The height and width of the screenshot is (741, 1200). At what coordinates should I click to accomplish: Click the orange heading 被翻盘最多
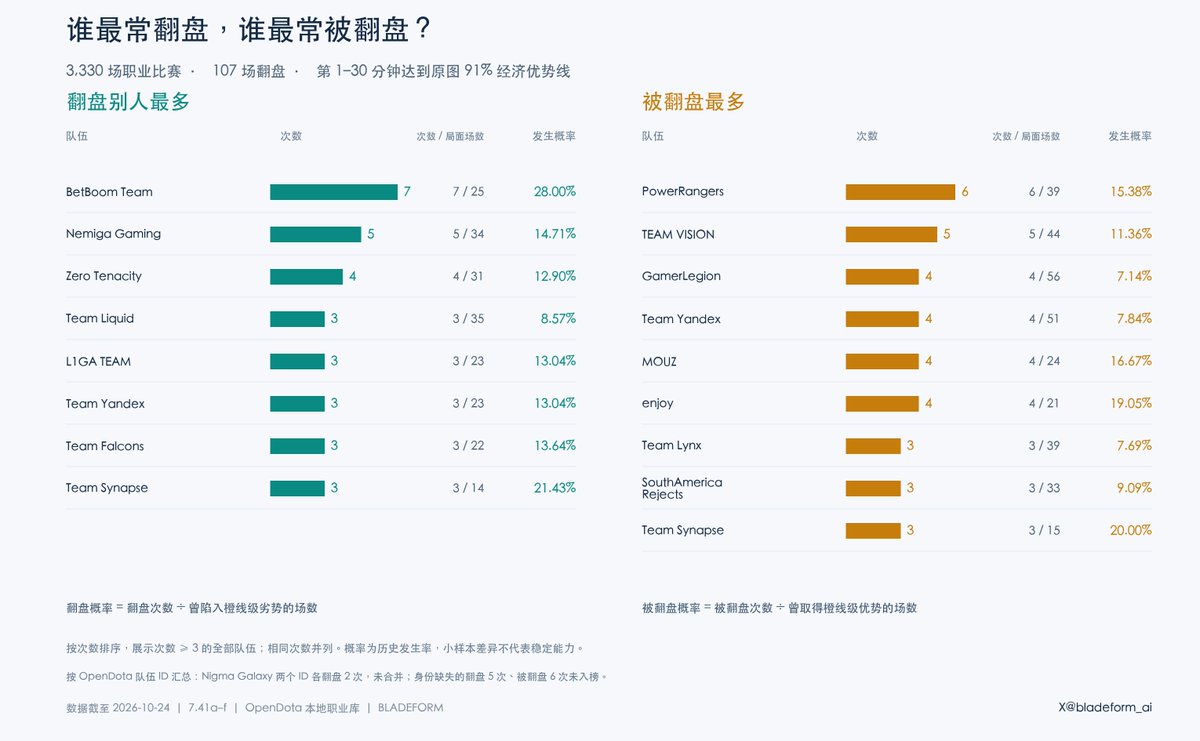693,101
